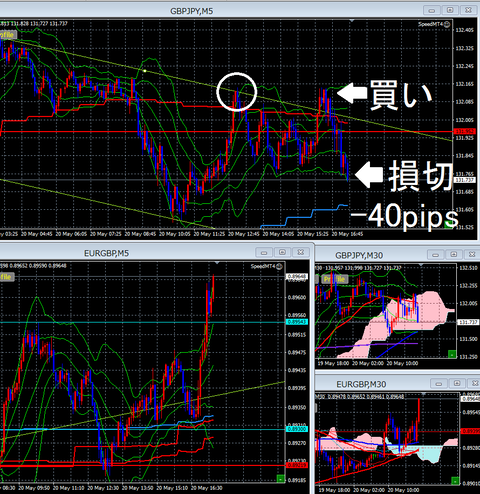Viewport: 480px width, 494px height.
Task: Click green corner square in EURGBP,M30 chart
Action: tap(455, 480)
